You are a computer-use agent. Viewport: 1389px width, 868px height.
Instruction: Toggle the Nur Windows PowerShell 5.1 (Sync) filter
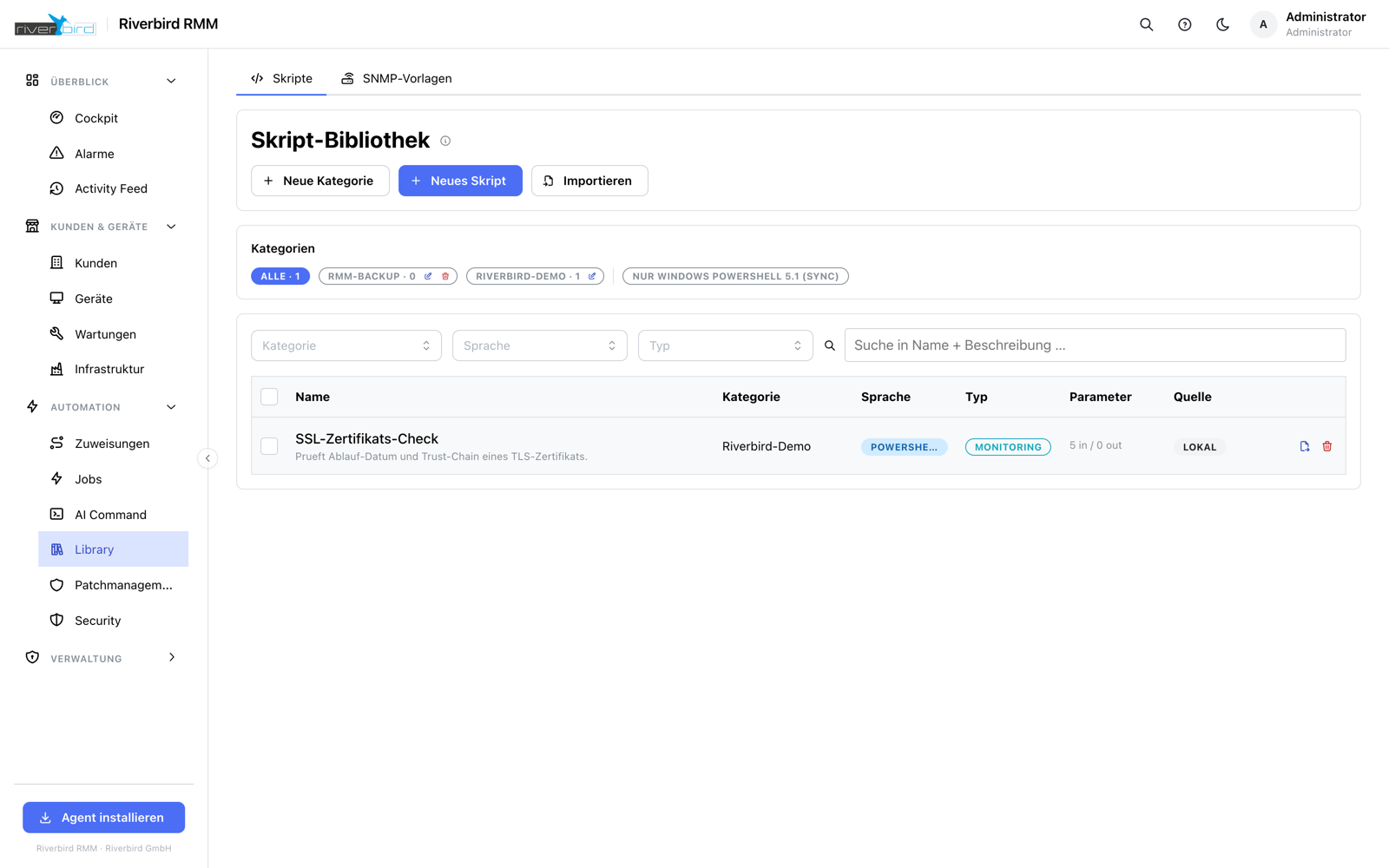[735, 276]
